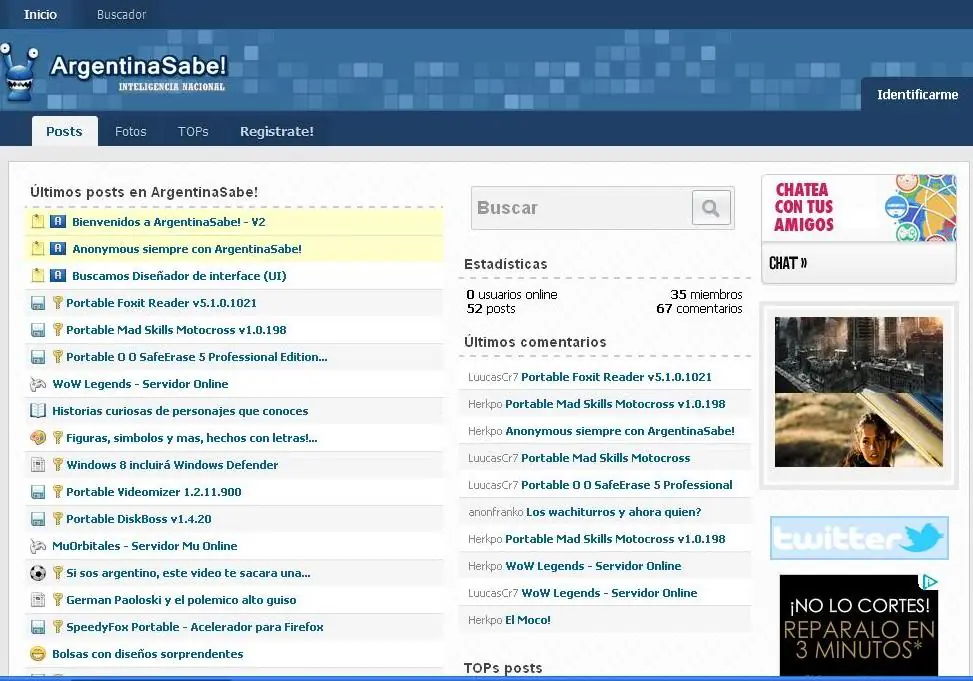Open post Bolsas con diseños sorprendentes
Screen dimensions: 973x681
[x=148, y=654]
